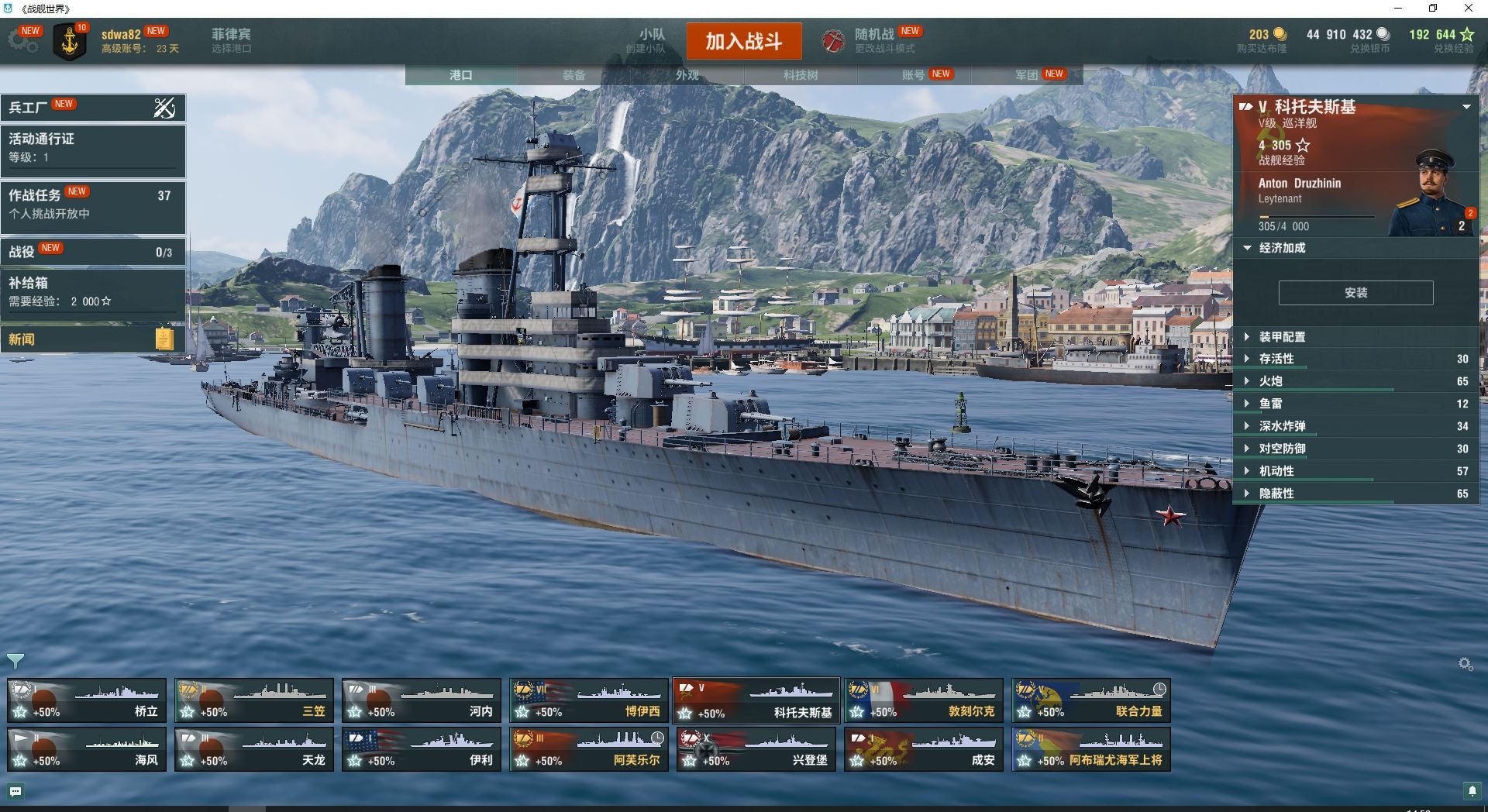Switch to the 科技树 tech tree tab
Image resolution: width=1488 pixels, height=812 pixels.
(801, 75)
